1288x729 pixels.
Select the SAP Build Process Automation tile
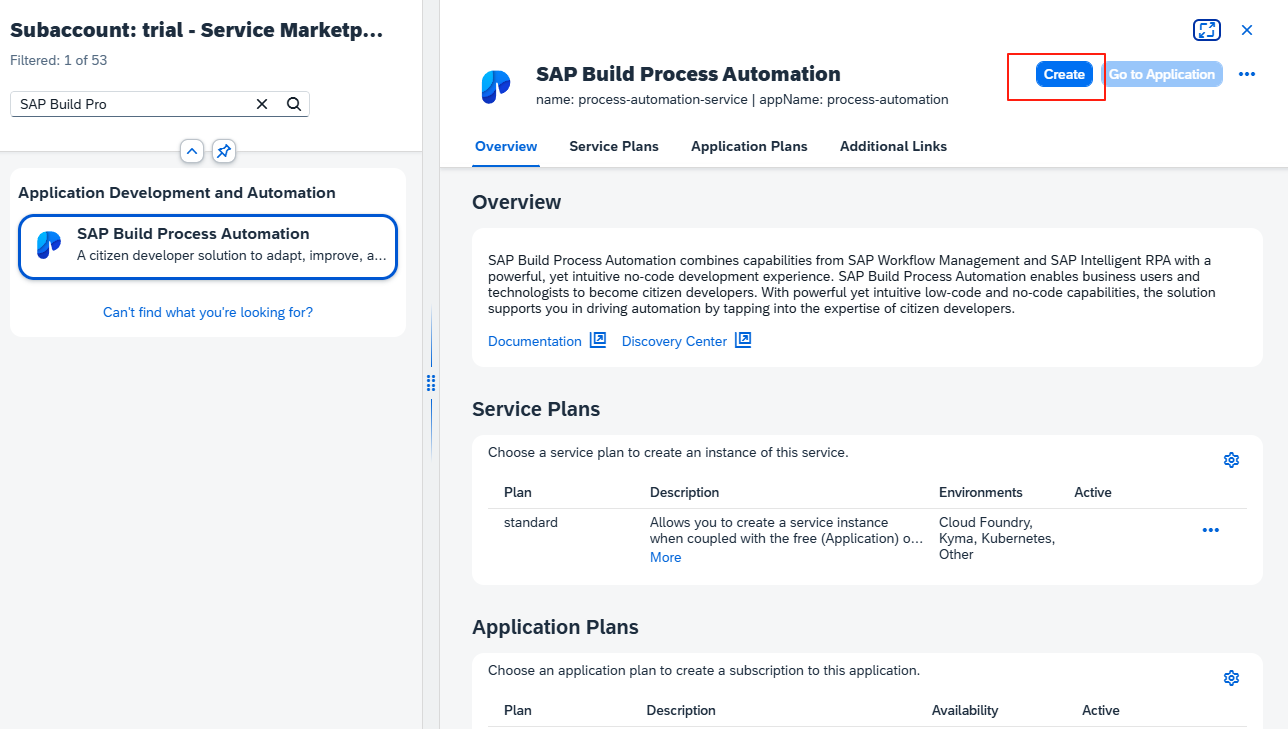point(208,246)
